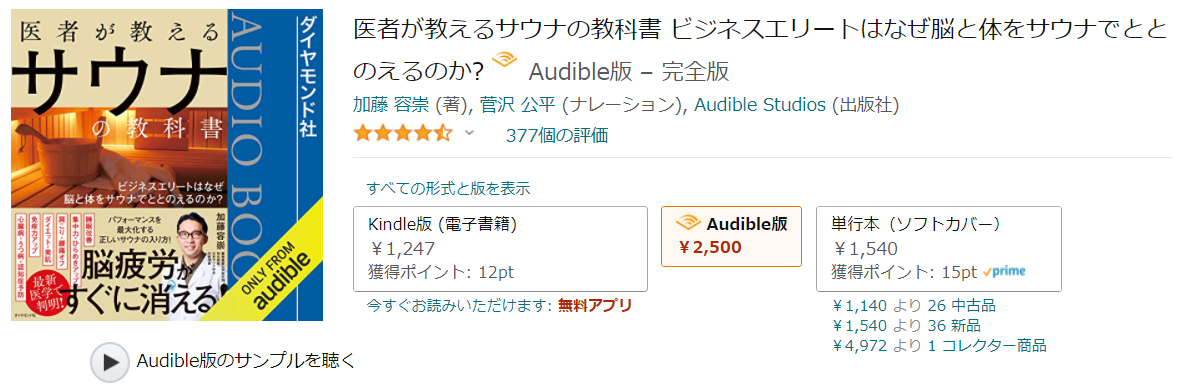This screenshot has height=389, width=1198.
Task: Open すべての形式と版を表示 link
Action: 448,188
